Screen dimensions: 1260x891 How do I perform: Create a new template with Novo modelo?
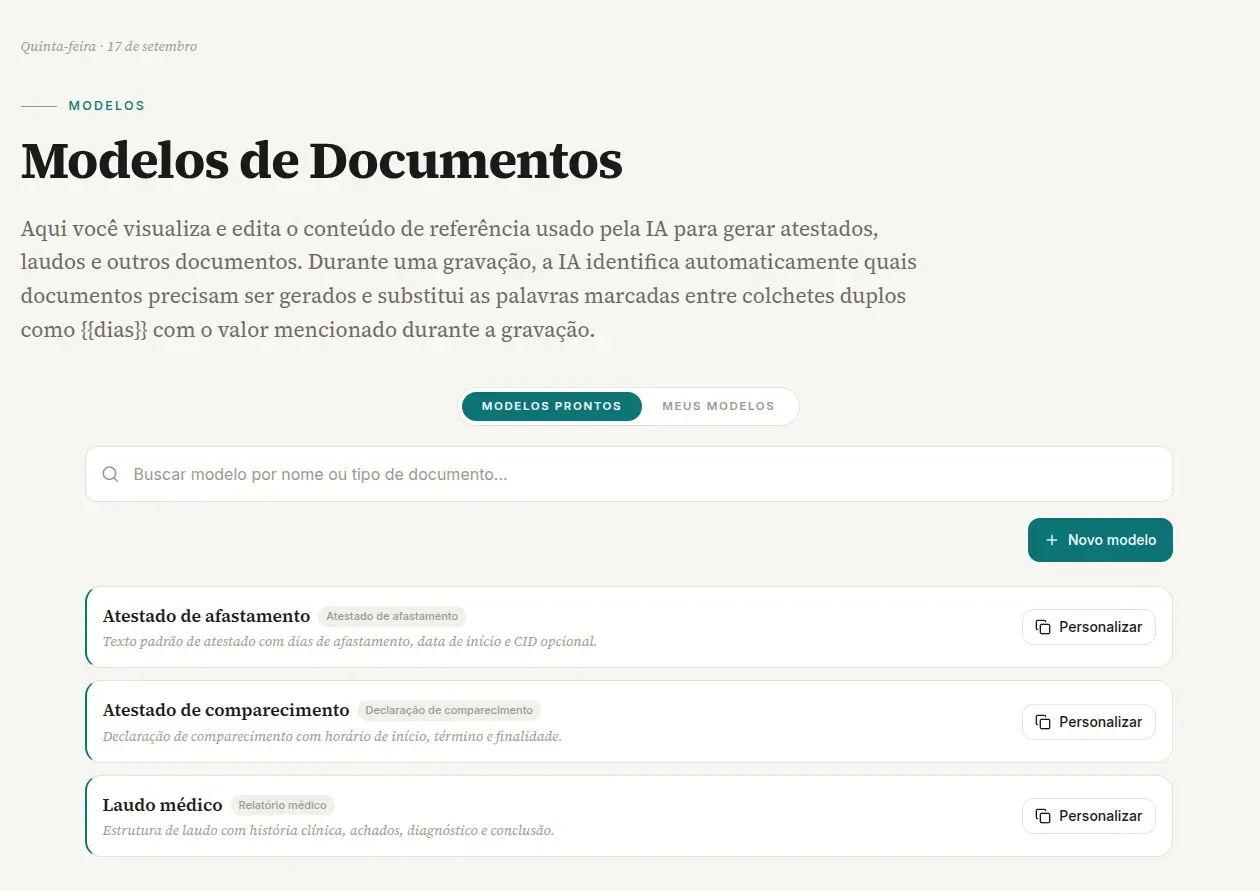pyautogui.click(x=1100, y=540)
